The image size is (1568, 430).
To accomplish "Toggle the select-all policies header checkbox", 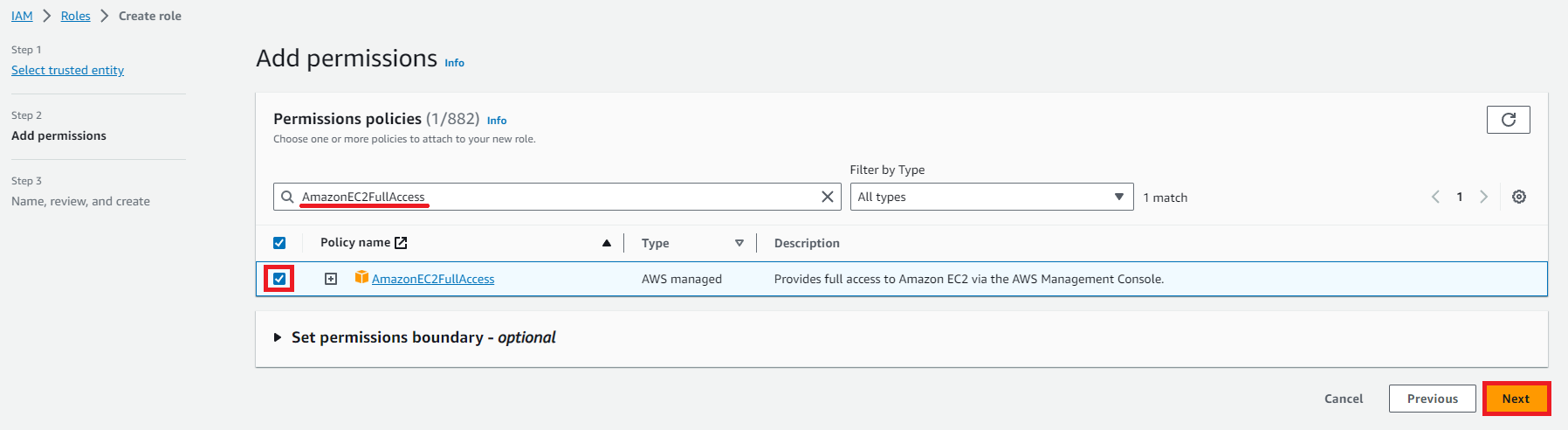I will (x=279, y=243).
